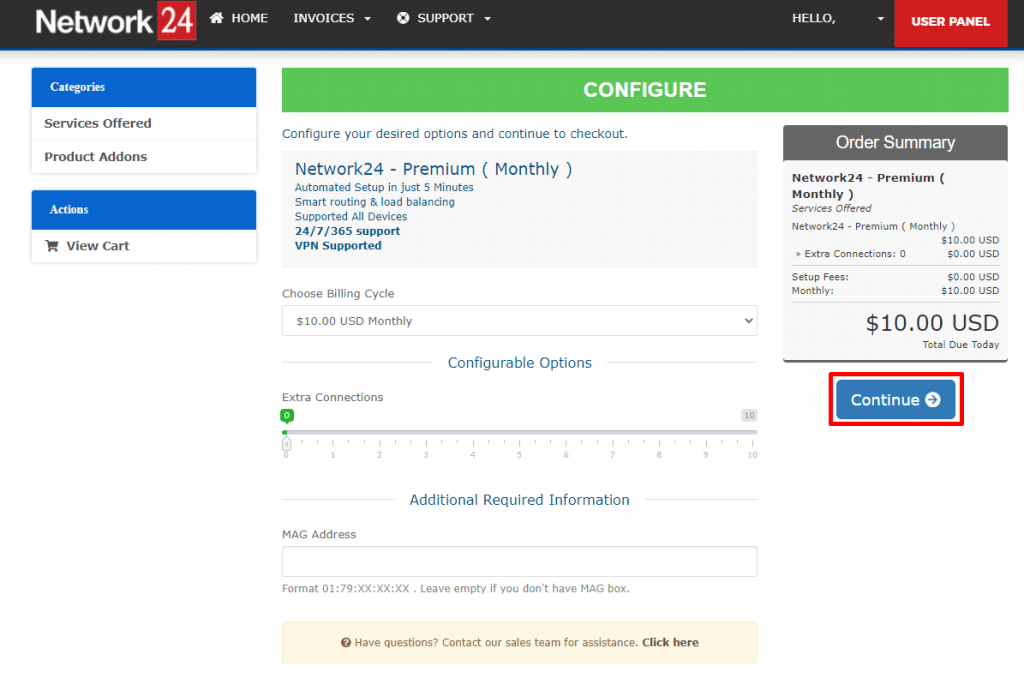Open the Hello account dropdown
Image resolution: width=1024 pixels, height=684 pixels.
coord(838,18)
